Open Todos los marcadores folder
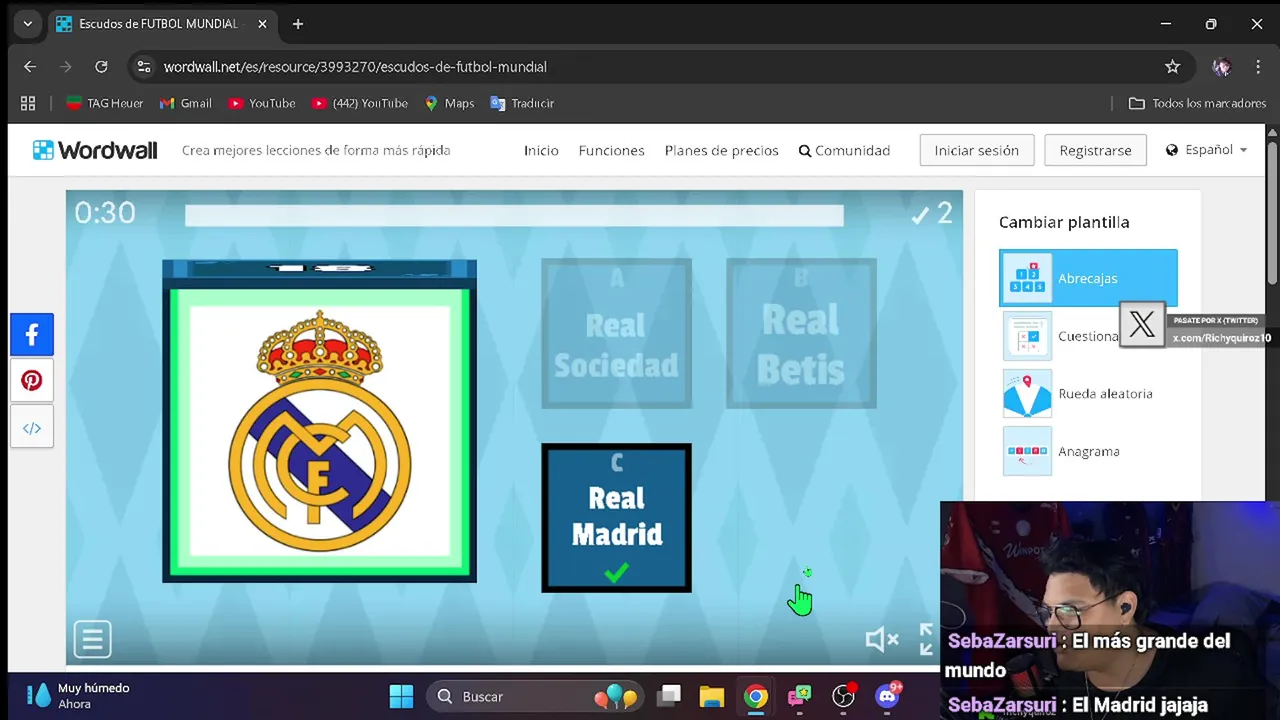Screen dimensions: 1280x720 [x=1197, y=103]
